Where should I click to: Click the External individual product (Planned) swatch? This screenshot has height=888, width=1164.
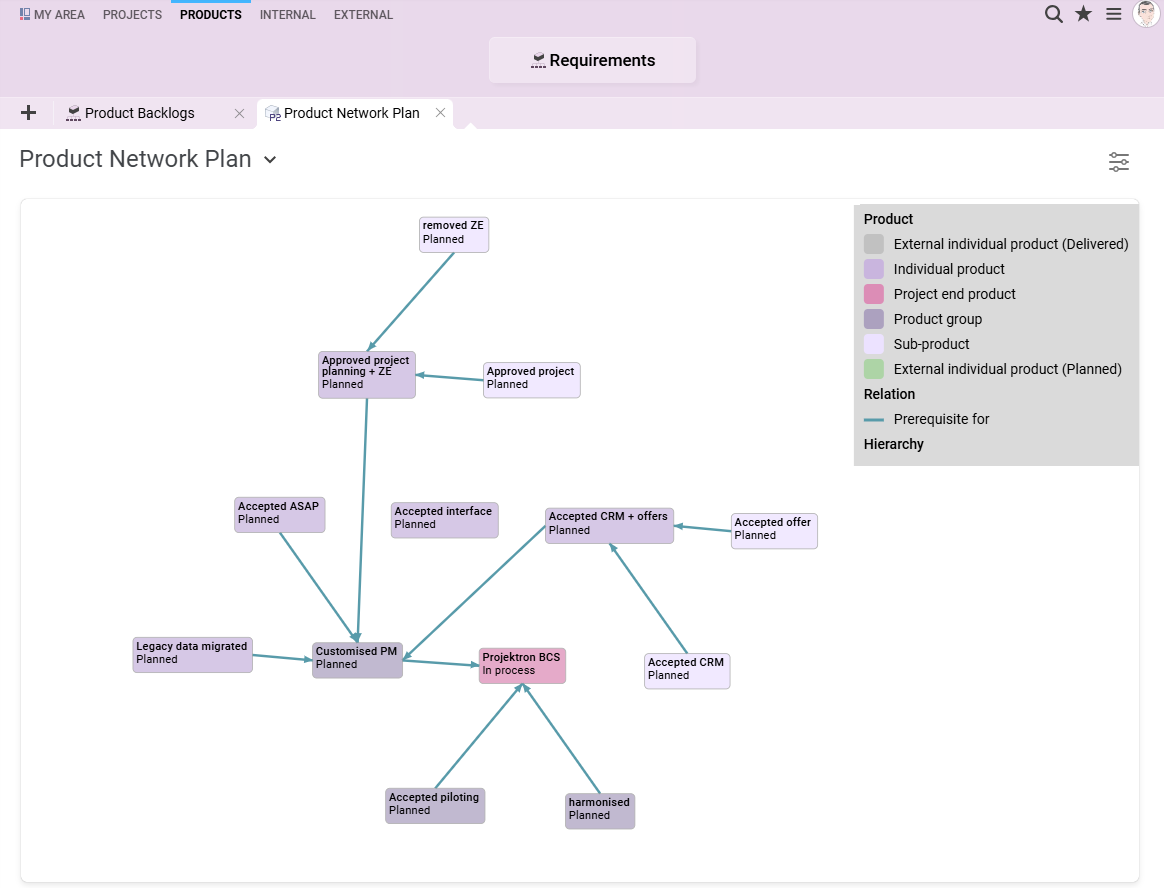[x=874, y=369]
